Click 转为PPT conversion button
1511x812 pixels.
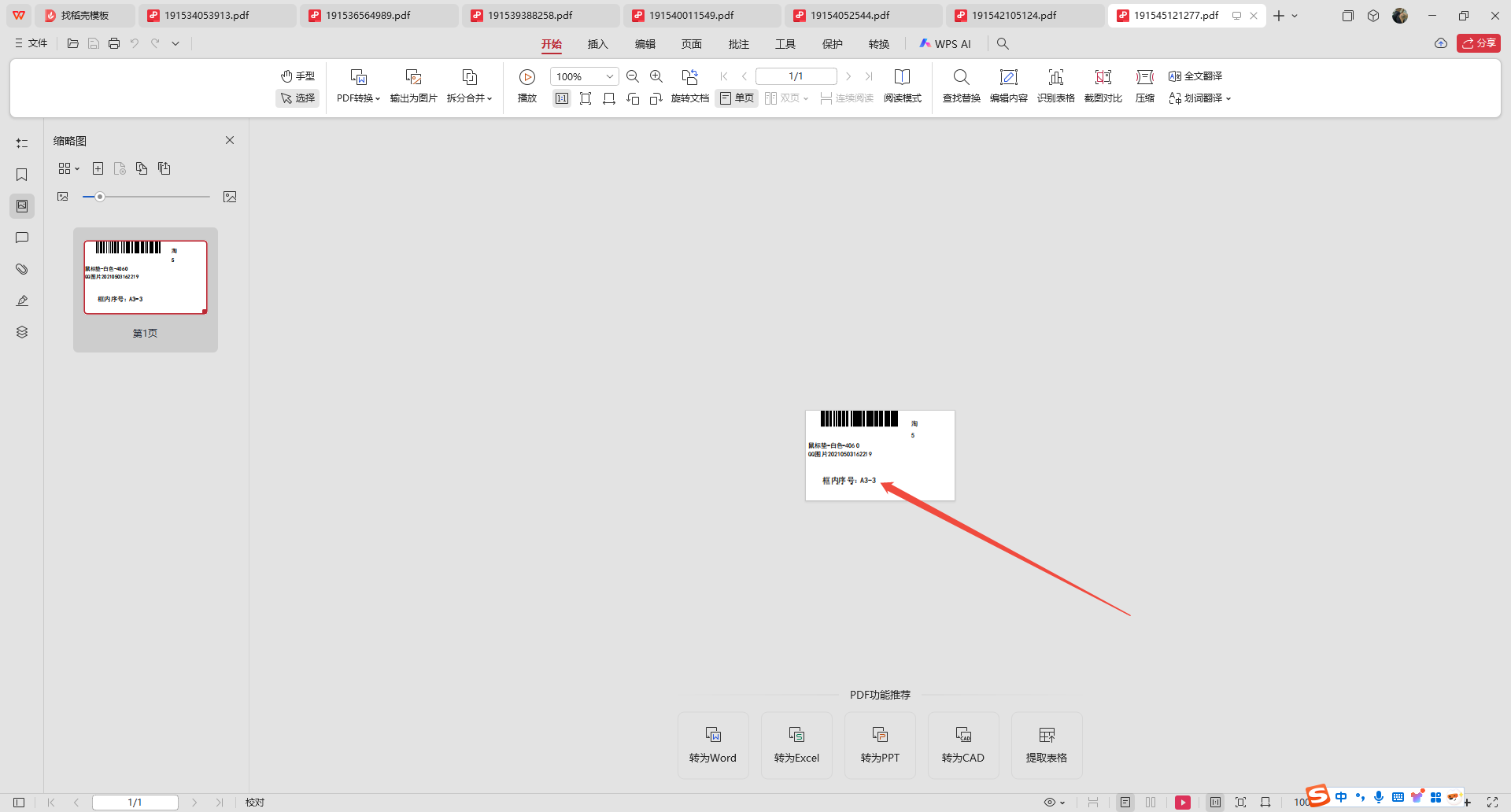(880, 745)
